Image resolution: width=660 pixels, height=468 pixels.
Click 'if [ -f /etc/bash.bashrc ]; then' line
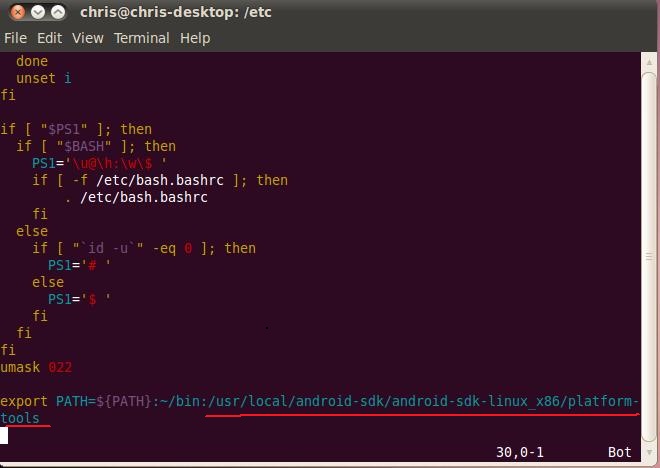[x=160, y=180]
